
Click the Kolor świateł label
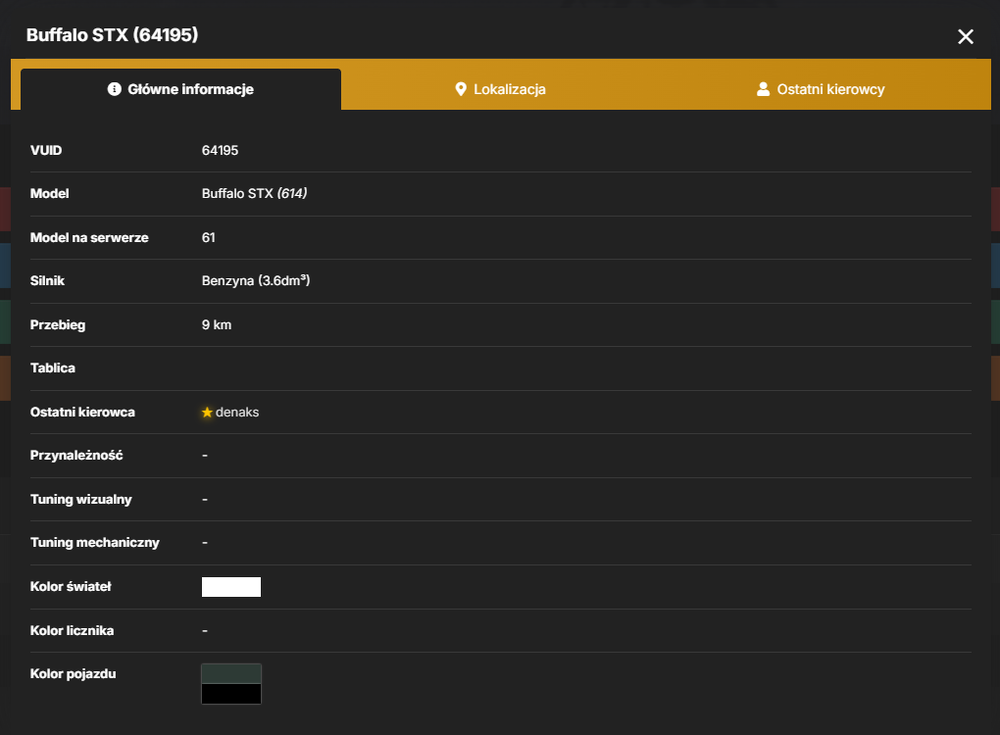[71, 586]
